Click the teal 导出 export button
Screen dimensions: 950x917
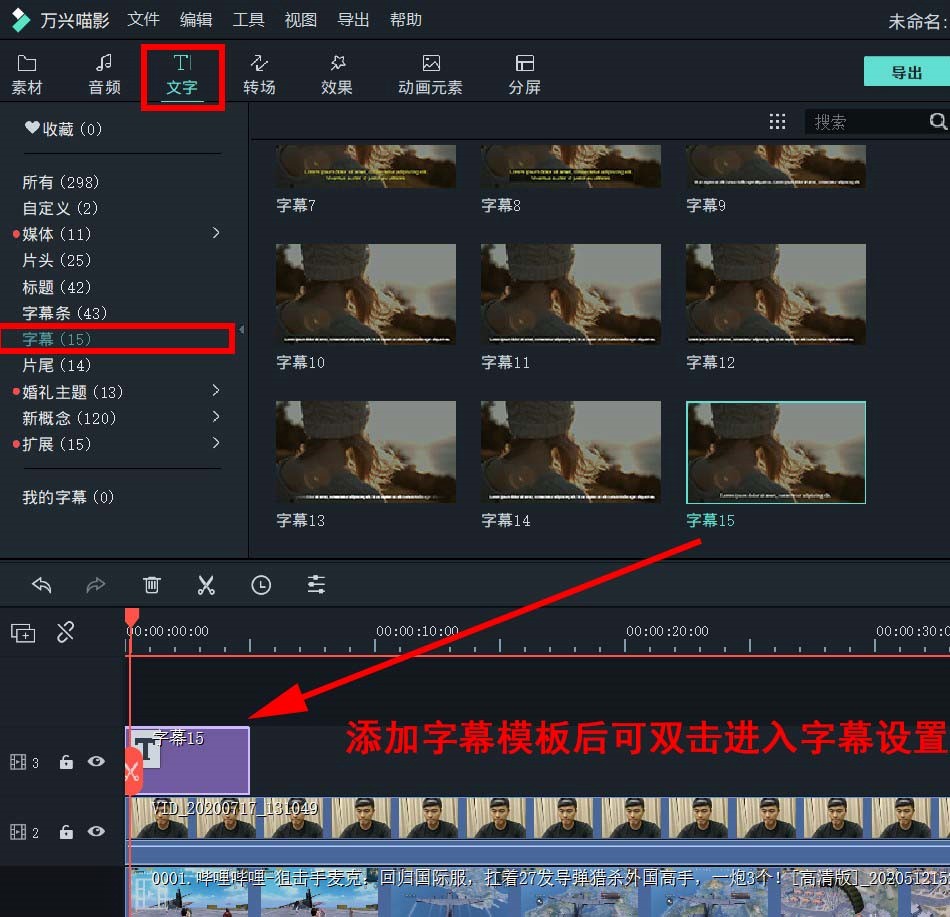click(x=906, y=71)
